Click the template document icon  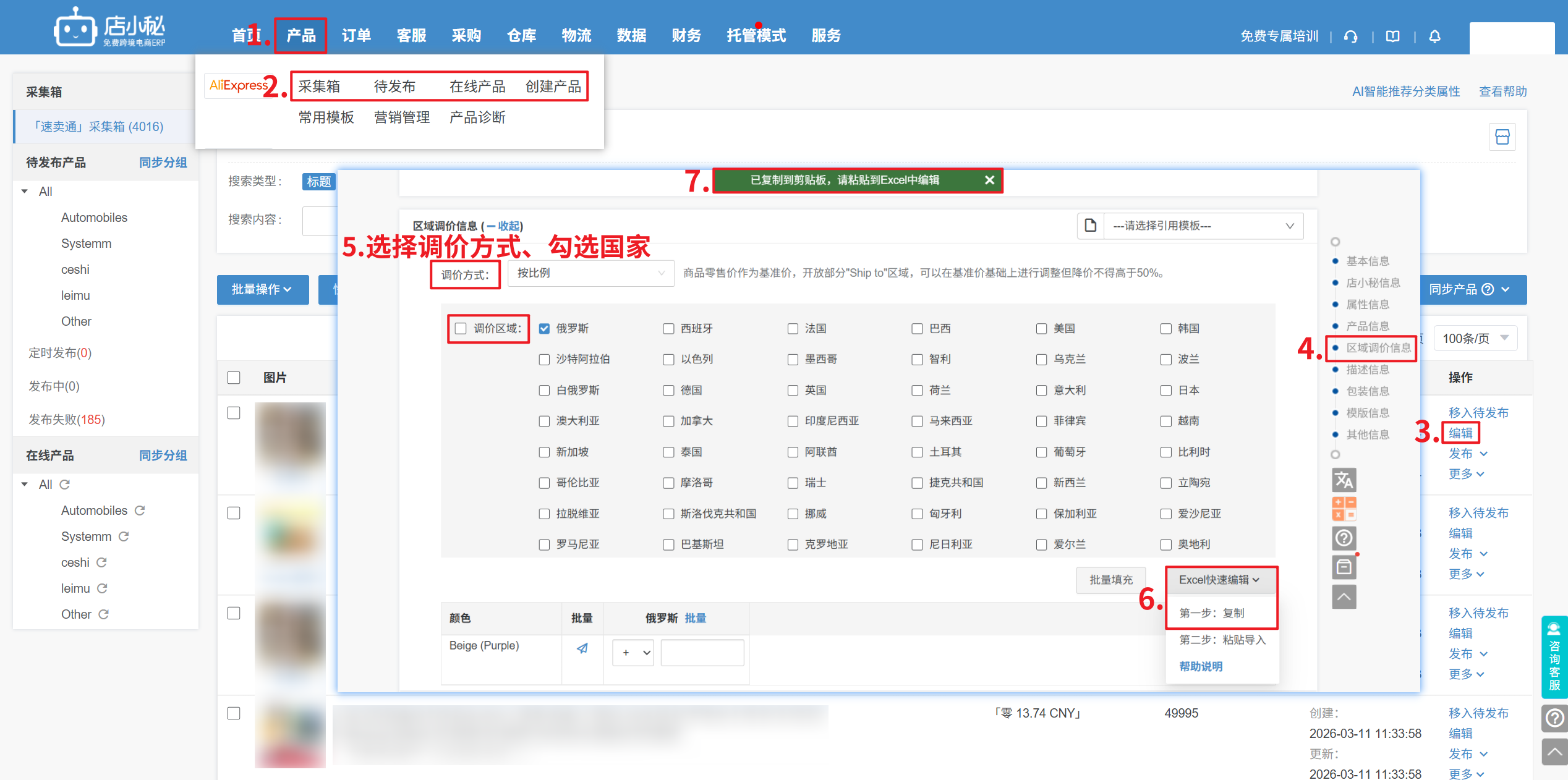coord(1091,226)
